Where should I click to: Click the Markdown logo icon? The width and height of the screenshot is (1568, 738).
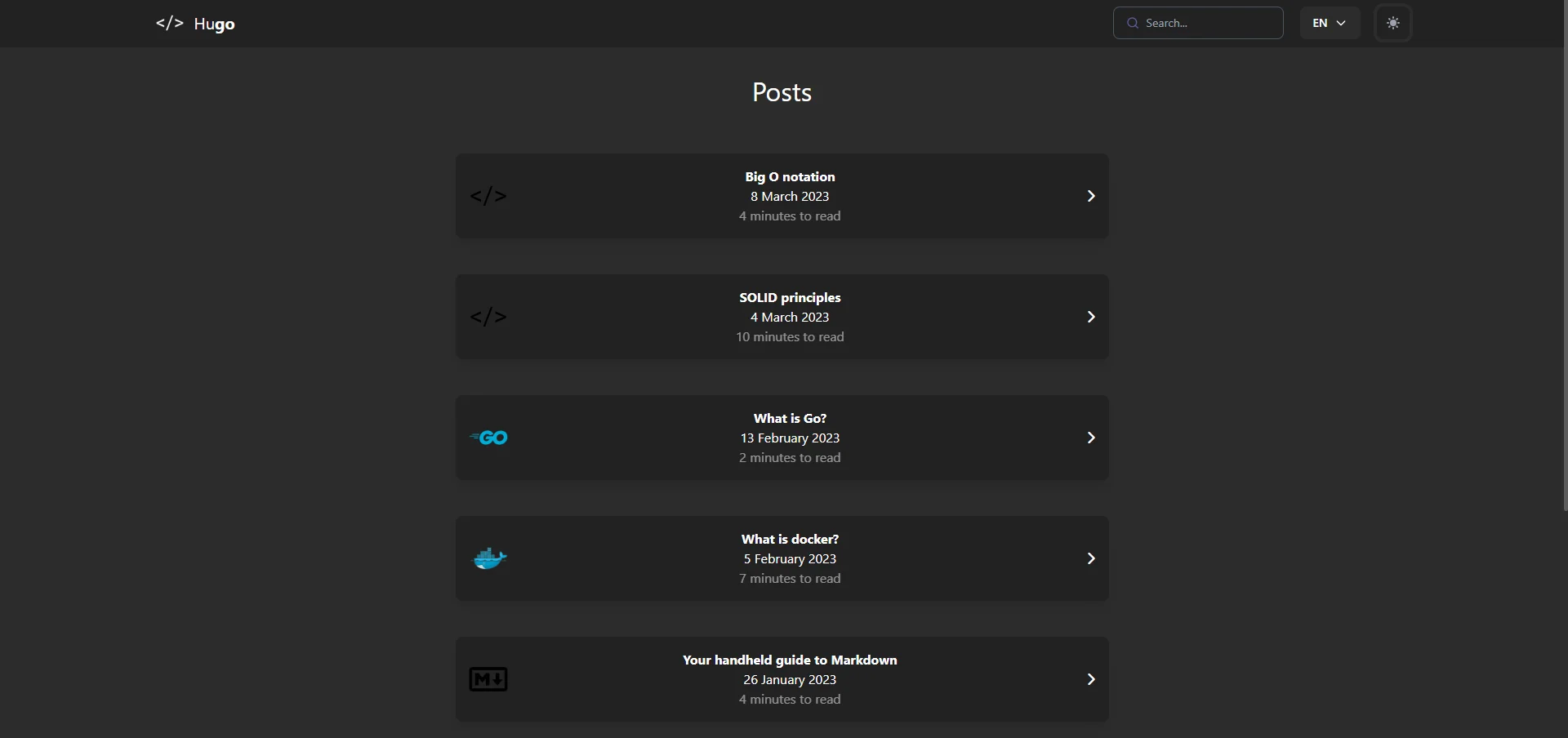tap(488, 680)
